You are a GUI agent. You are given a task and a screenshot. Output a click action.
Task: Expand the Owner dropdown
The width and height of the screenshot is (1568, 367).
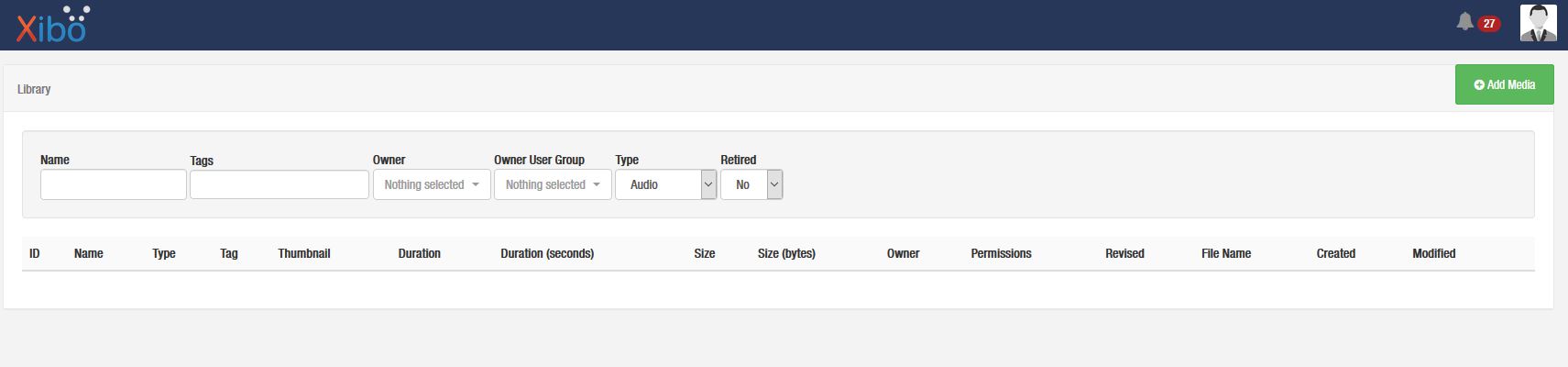[432, 184]
